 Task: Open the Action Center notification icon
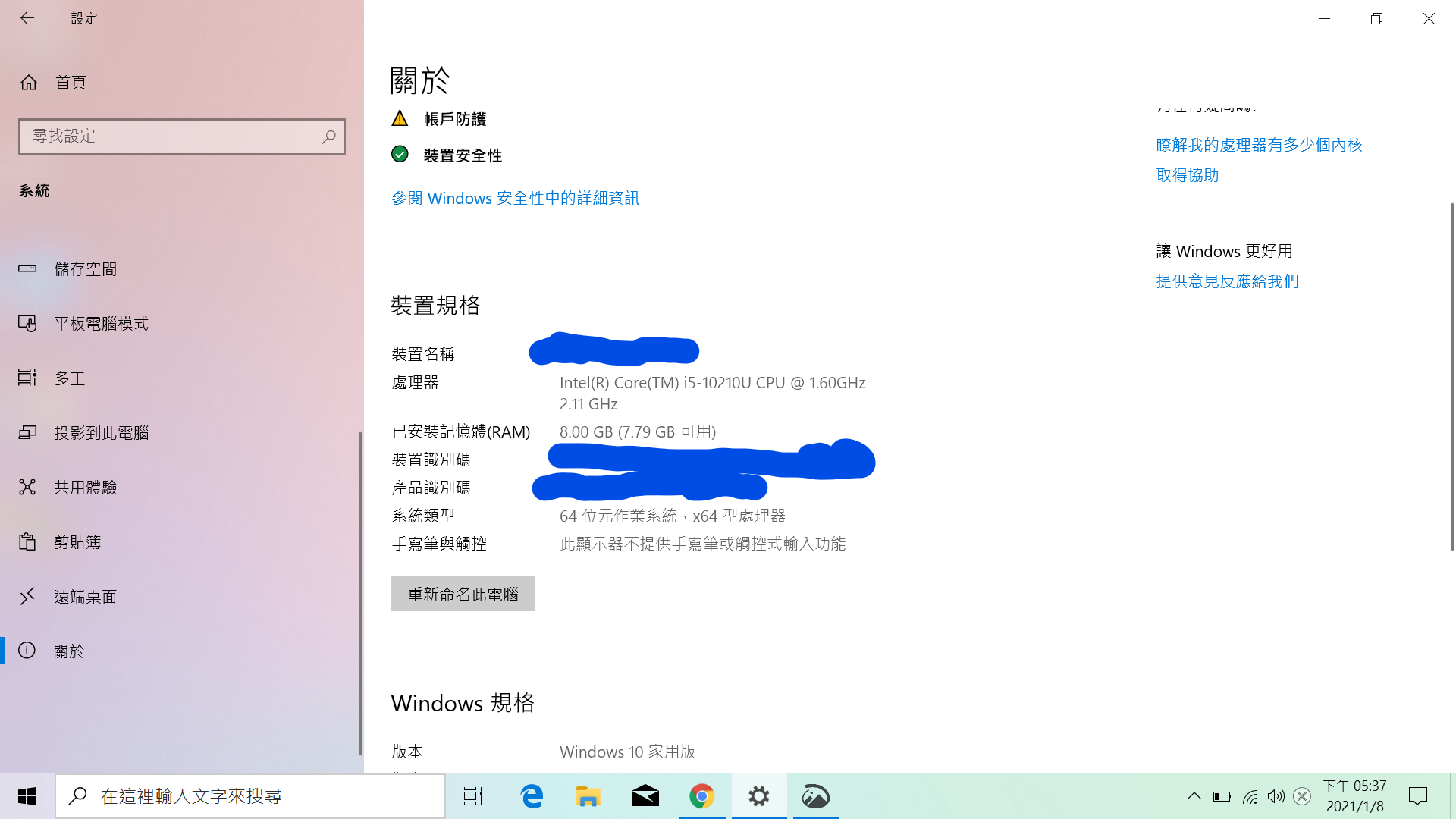point(1419,796)
